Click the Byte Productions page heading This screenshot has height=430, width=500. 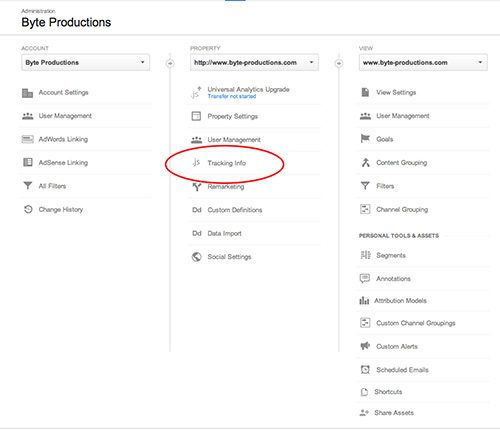click(x=66, y=22)
